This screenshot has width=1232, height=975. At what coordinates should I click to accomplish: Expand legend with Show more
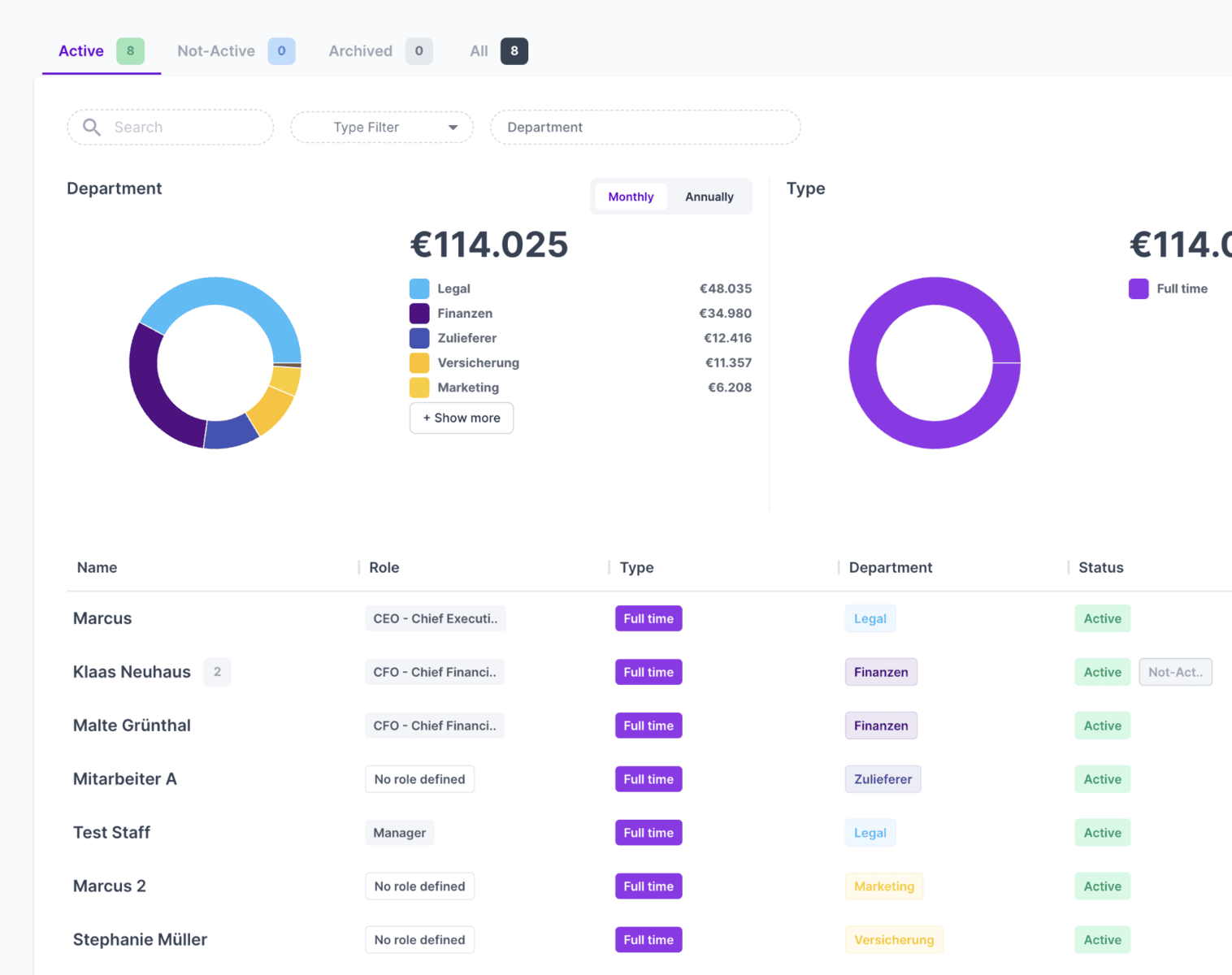click(x=462, y=418)
